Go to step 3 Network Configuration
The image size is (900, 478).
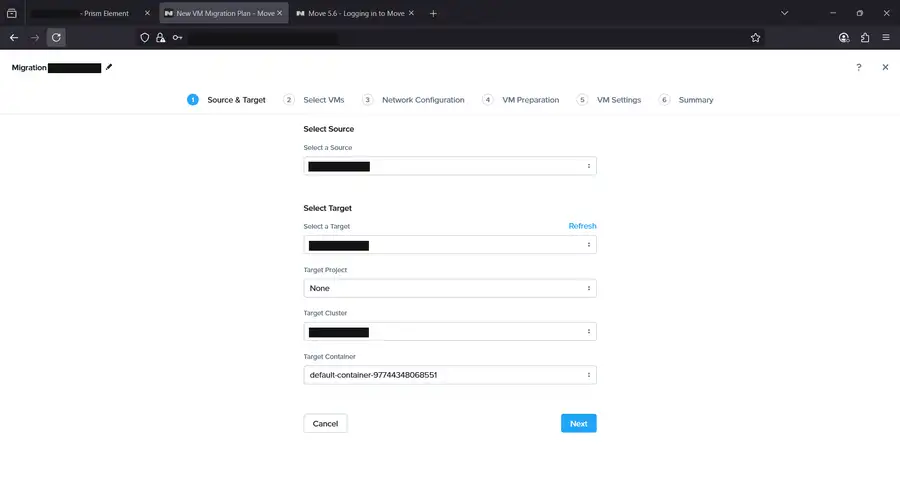pos(413,100)
